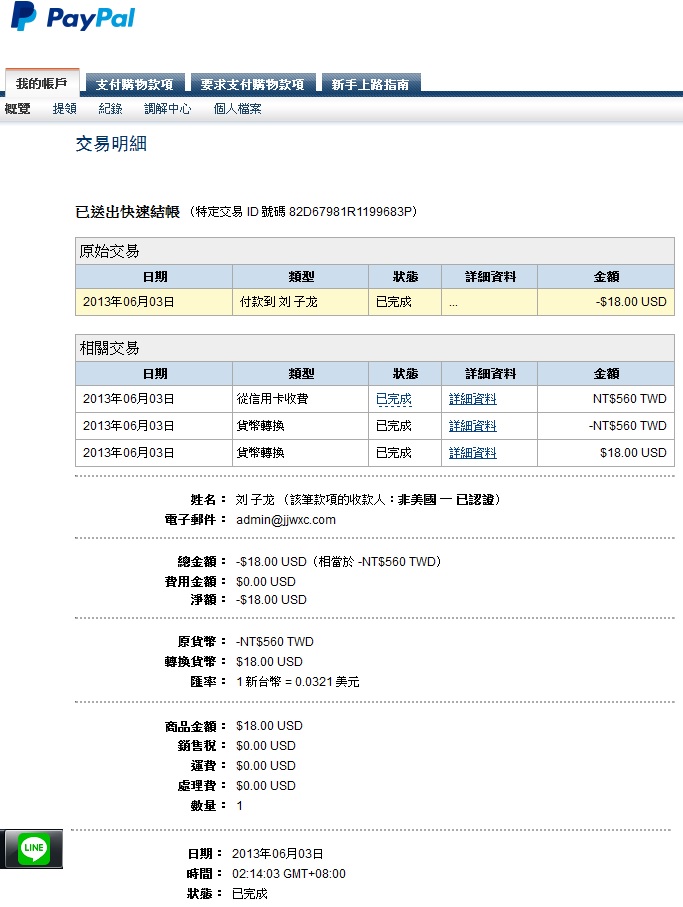The height and width of the screenshot is (907, 683).
Task: Click 銷售稅 value $0.00 USD
Action: click(265, 746)
